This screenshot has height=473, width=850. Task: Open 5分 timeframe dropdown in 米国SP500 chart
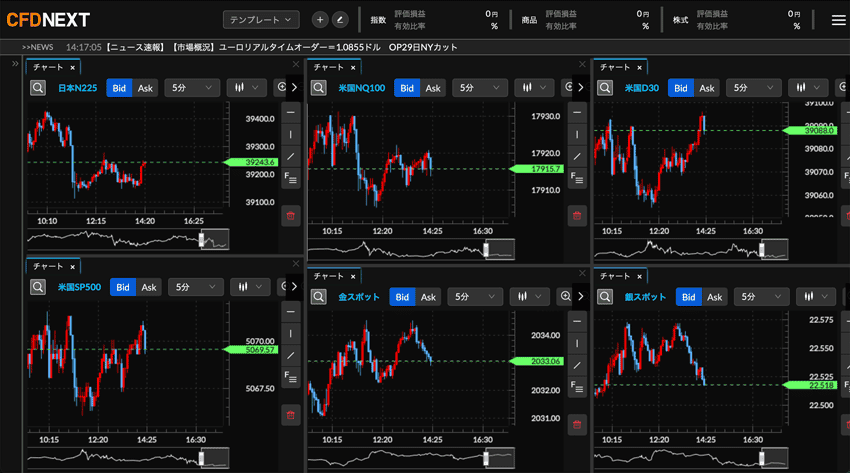click(196, 287)
